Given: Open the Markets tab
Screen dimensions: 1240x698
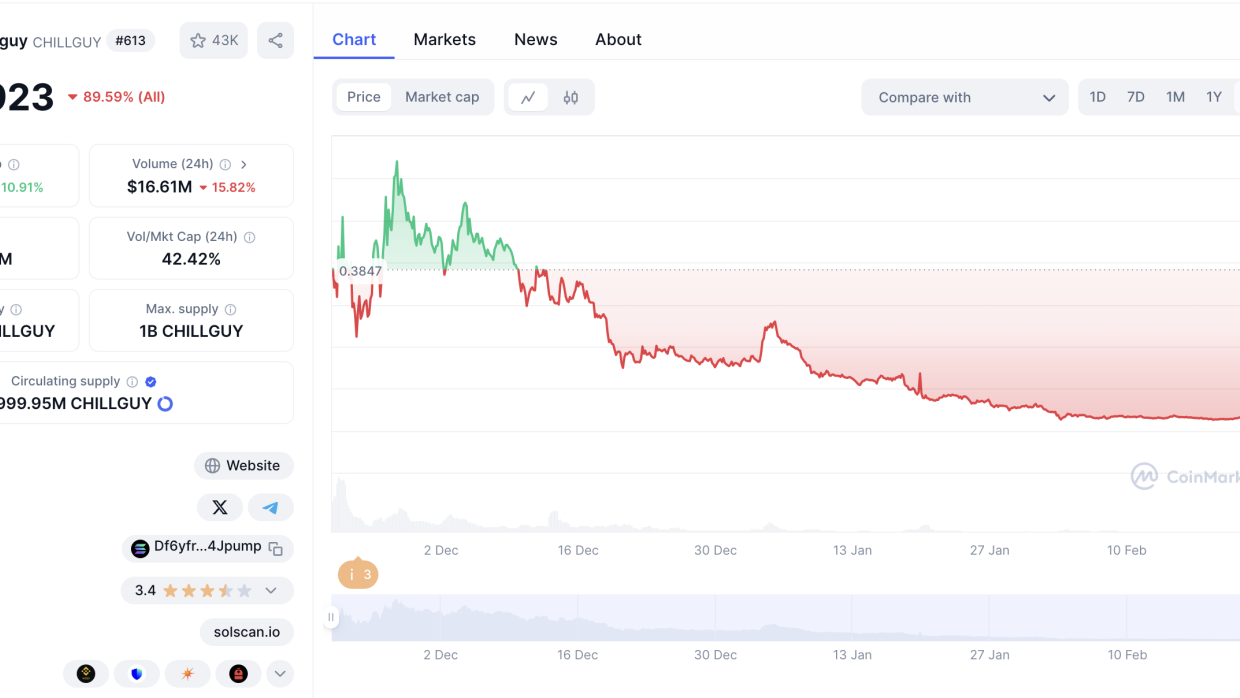Looking at the screenshot, I should [445, 40].
